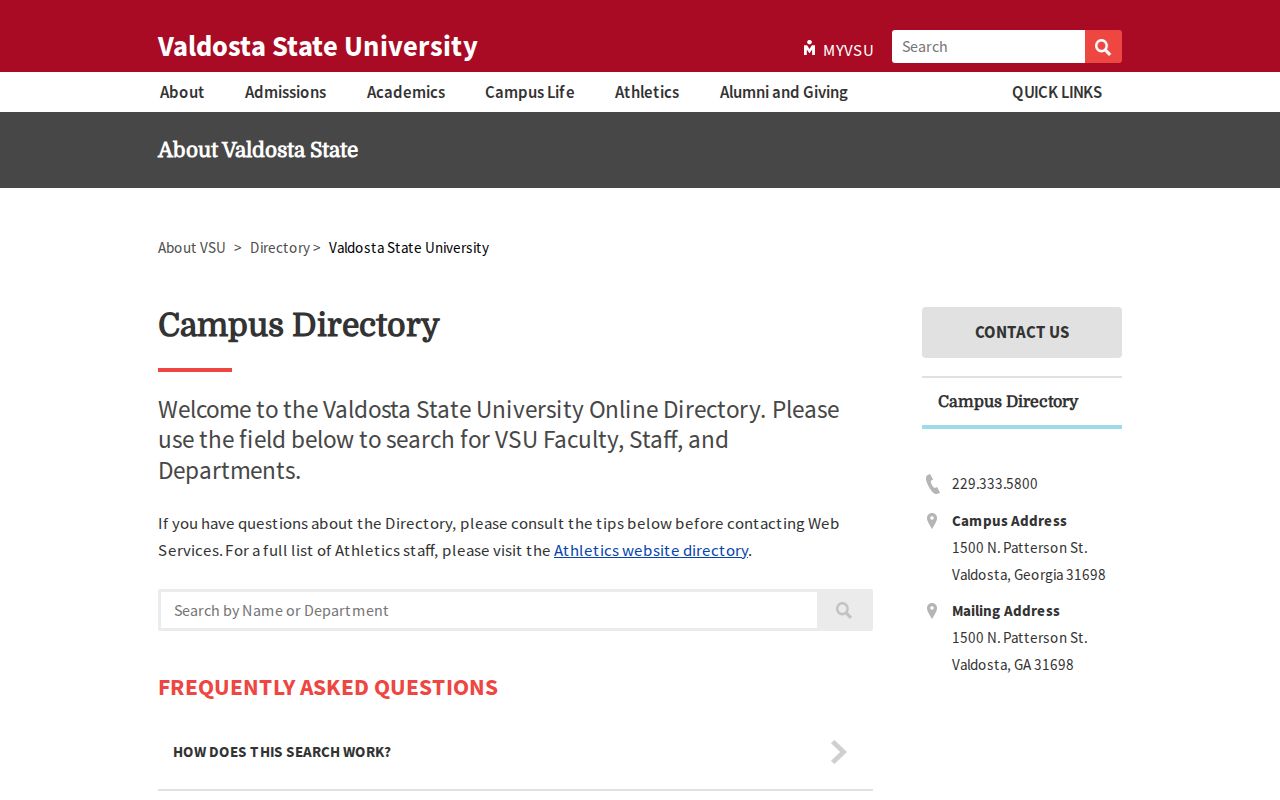This screenshot has height=800, width=1280.
Task: Click the Directory breadcrumb link
Action: (x=280, y=248)
